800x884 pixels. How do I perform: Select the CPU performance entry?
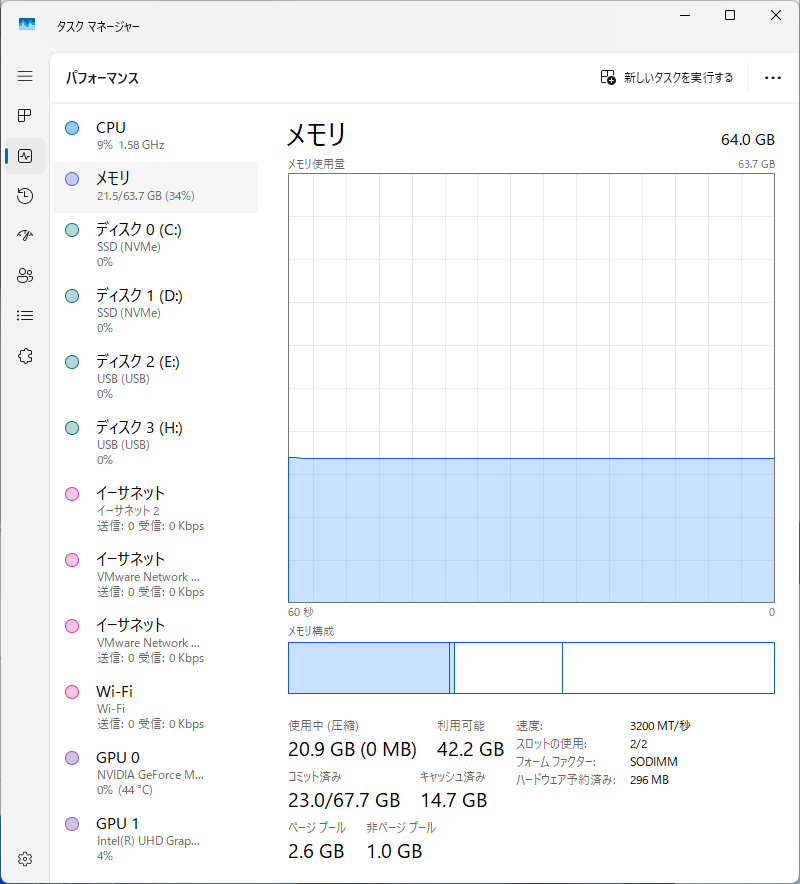coord(155,135)
